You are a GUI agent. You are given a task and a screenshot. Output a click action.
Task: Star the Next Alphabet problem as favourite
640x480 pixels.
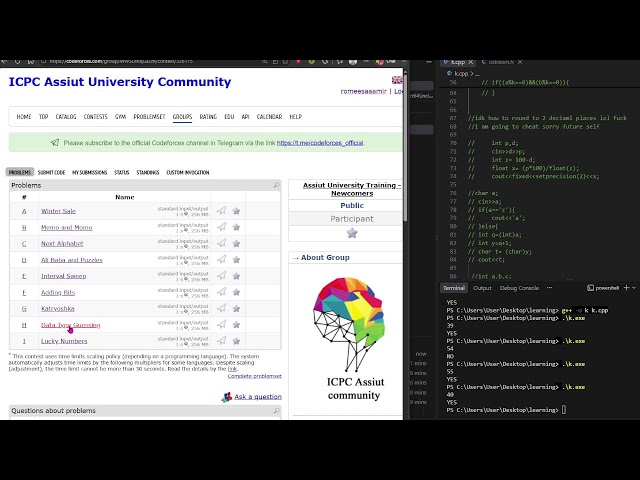236,244
